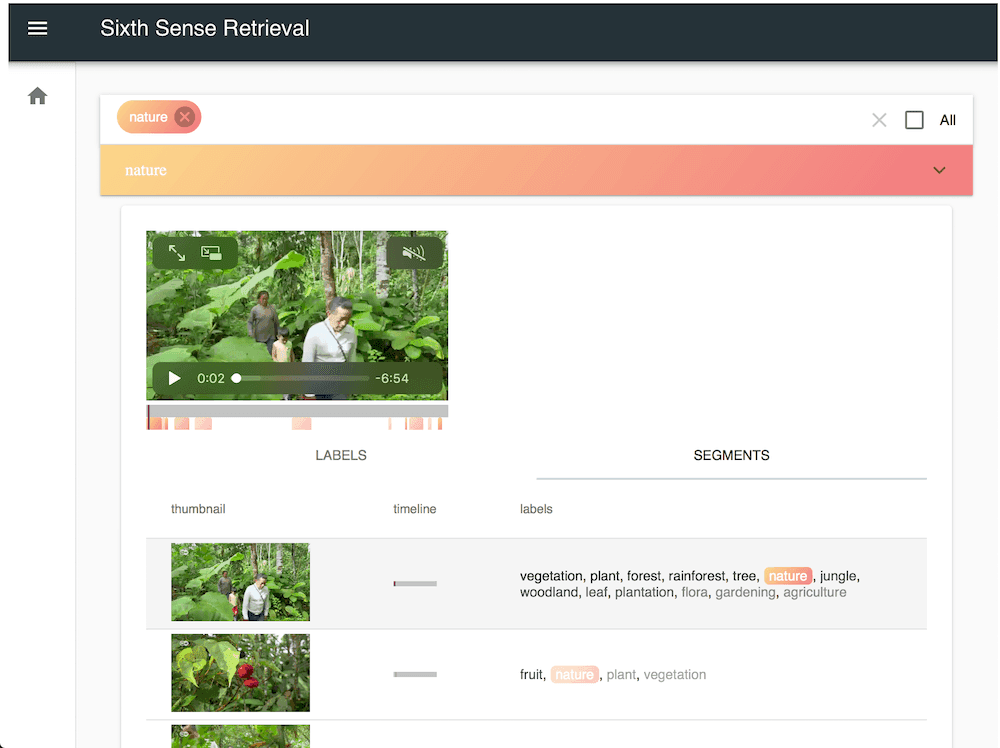Click the rainforest label in the first row

pos(698,576)
